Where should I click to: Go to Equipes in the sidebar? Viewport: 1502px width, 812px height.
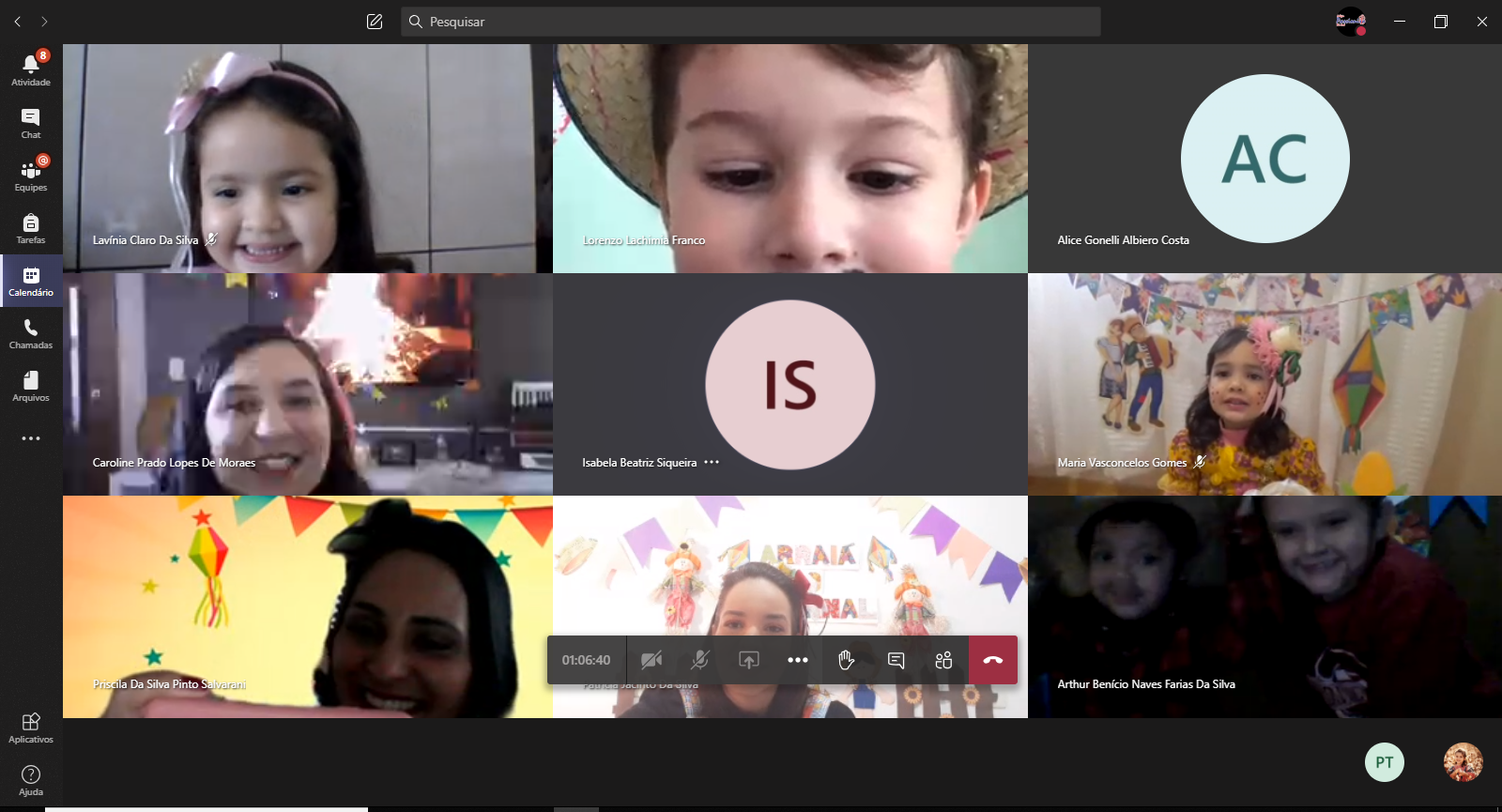coord(31,175)
